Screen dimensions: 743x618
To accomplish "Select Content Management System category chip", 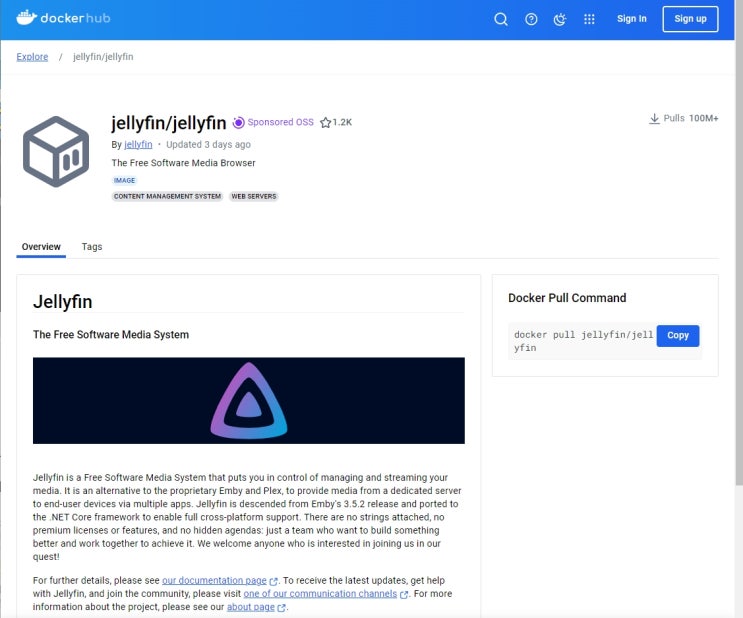I will point(167,196).
